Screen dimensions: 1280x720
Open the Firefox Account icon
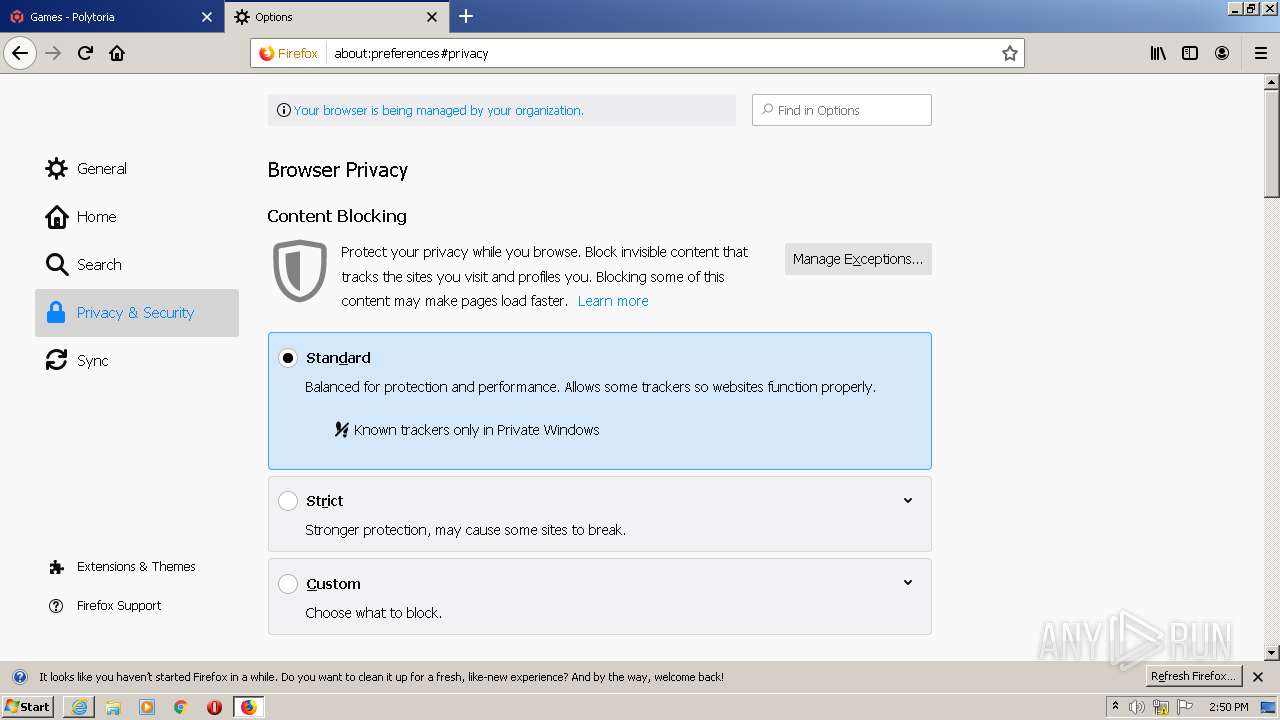click(x=1222, y=53)
